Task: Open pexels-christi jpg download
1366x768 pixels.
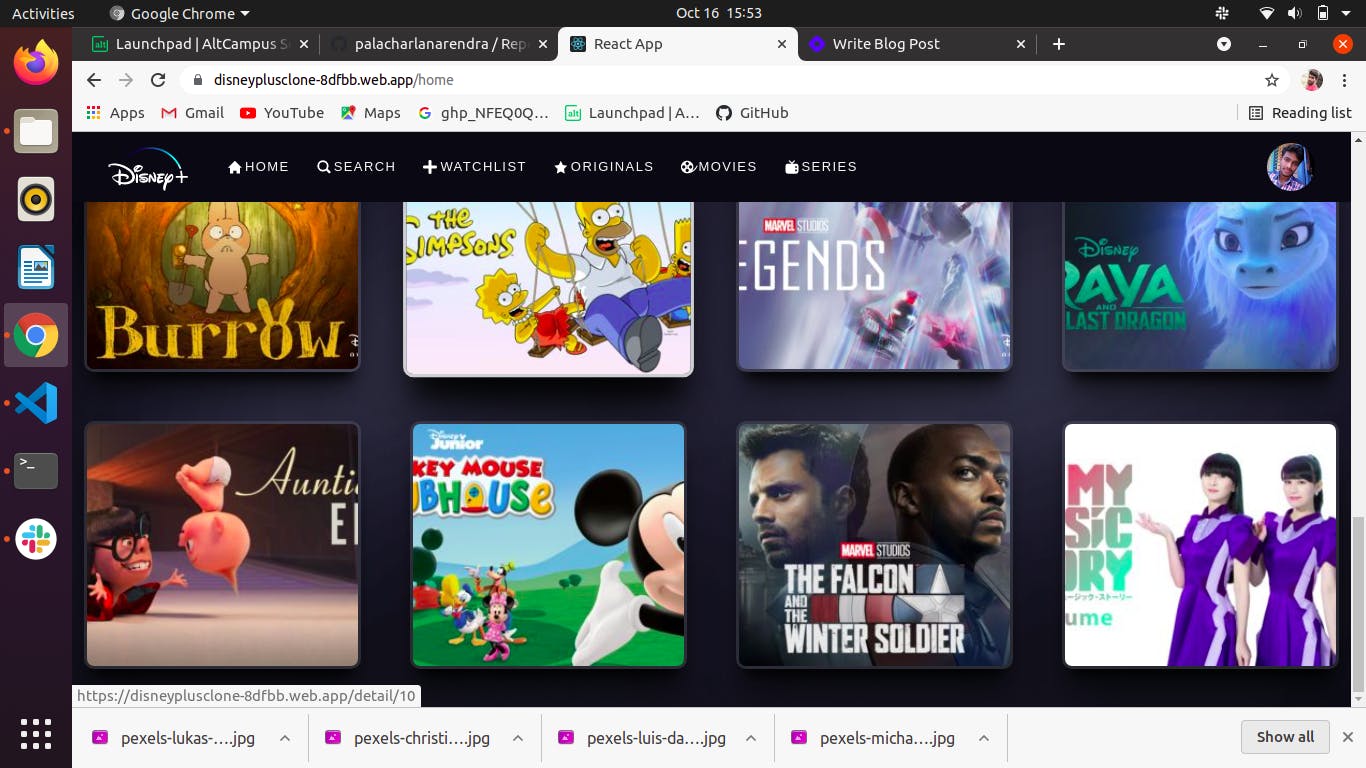Action: click(x=408, y=738)
